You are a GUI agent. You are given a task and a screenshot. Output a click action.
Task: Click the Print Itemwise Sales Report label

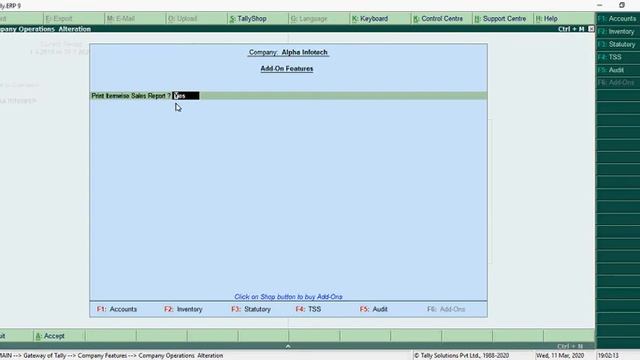point(131,96)
